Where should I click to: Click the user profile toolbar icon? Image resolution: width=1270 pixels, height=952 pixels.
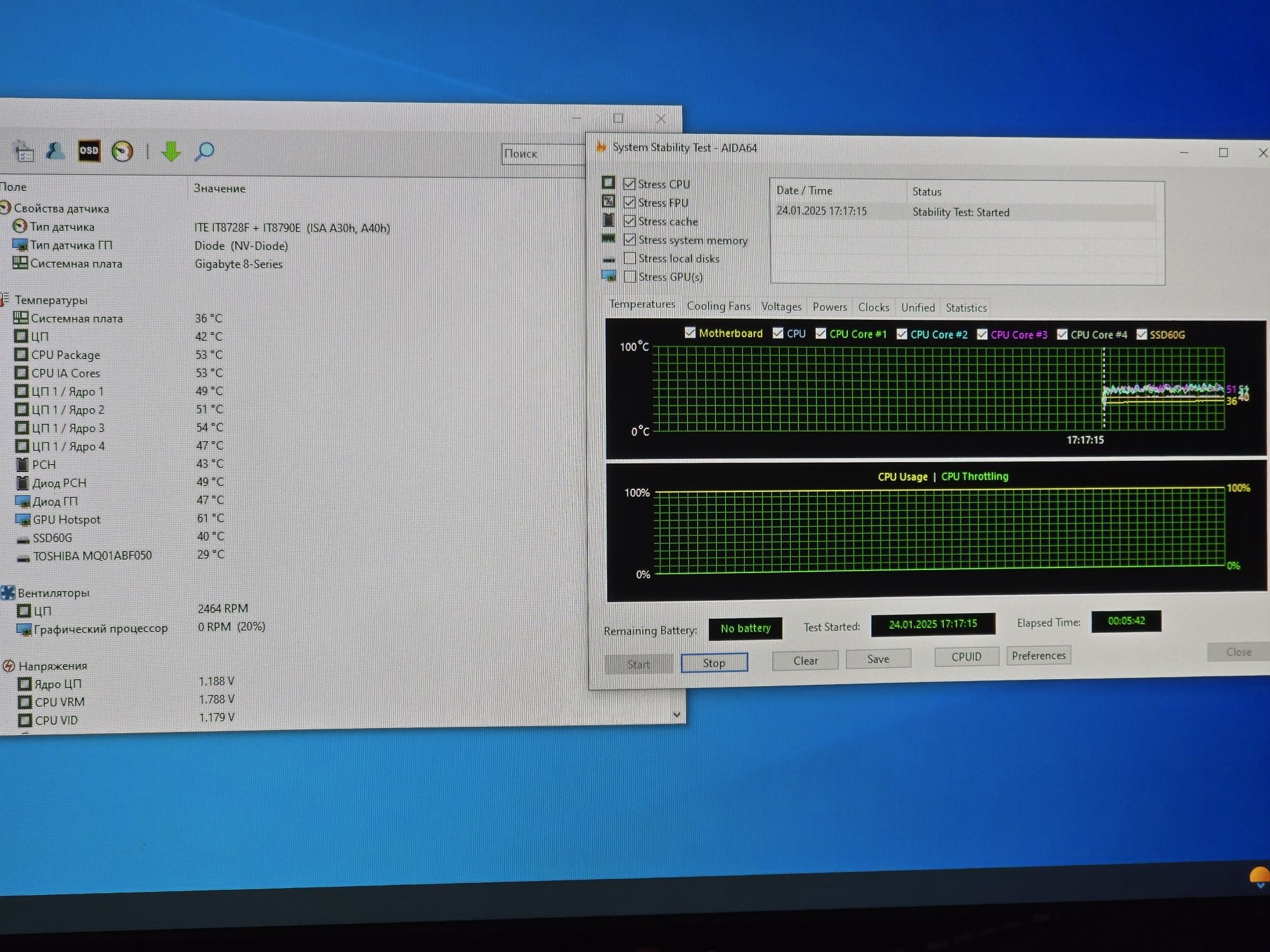click(55, 151)
